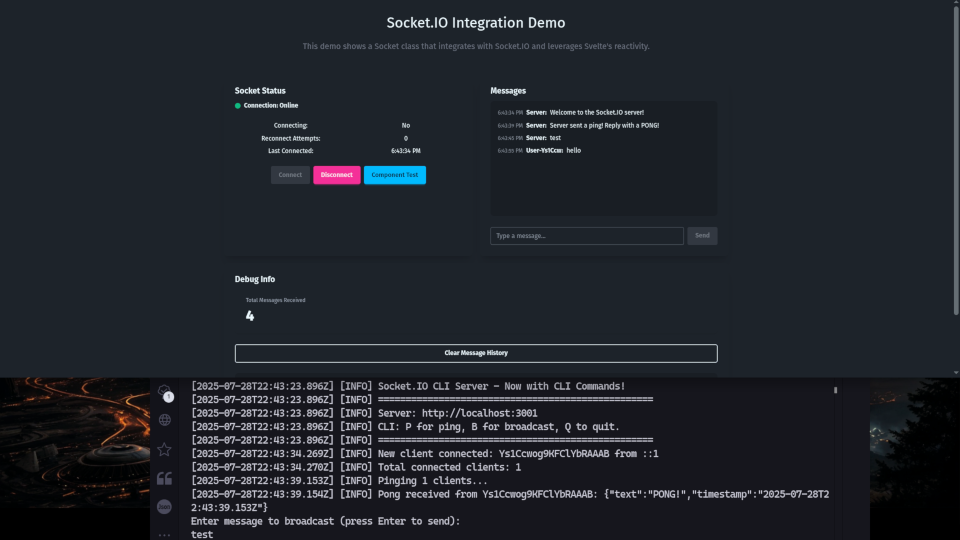Select the 'Welcome to the Socket.IO server!' message
The height and width of the screenshot is (540, 960).
tap(571, 113)
